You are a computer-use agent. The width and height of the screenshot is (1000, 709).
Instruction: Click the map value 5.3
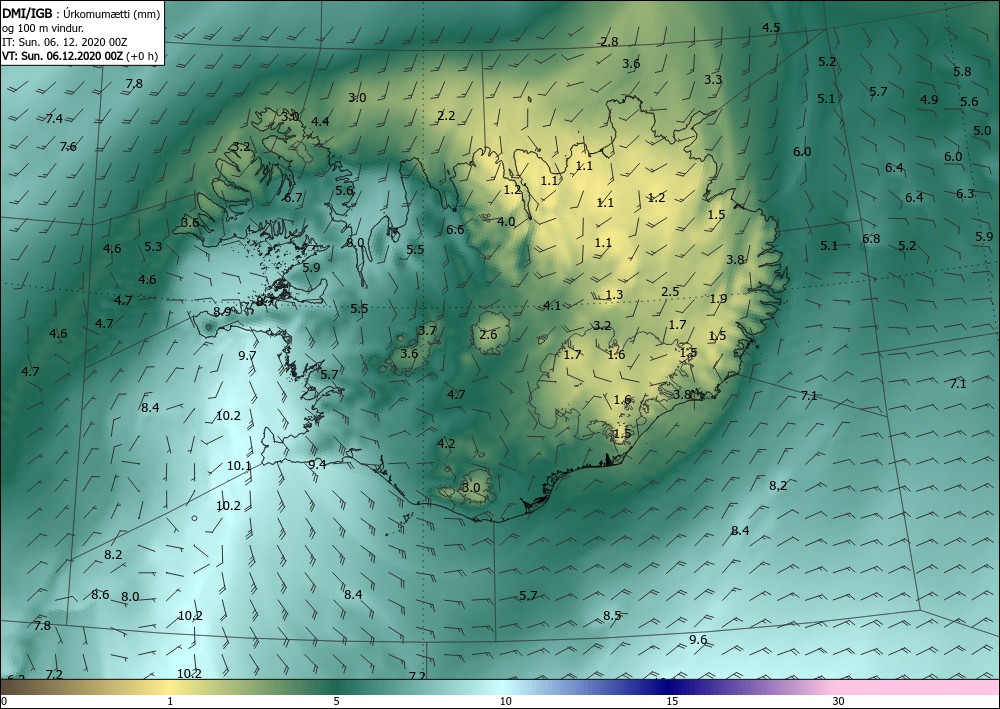tap(153, 247)
